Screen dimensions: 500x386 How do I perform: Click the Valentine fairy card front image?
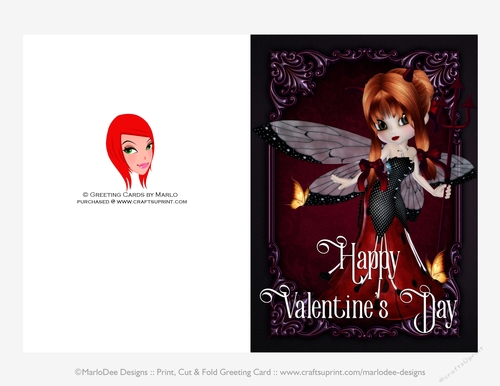364,193
